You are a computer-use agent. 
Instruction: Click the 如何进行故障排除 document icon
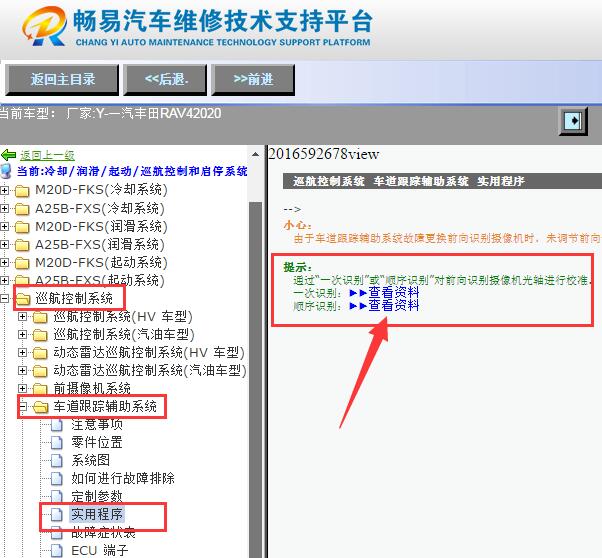(57, 479)
